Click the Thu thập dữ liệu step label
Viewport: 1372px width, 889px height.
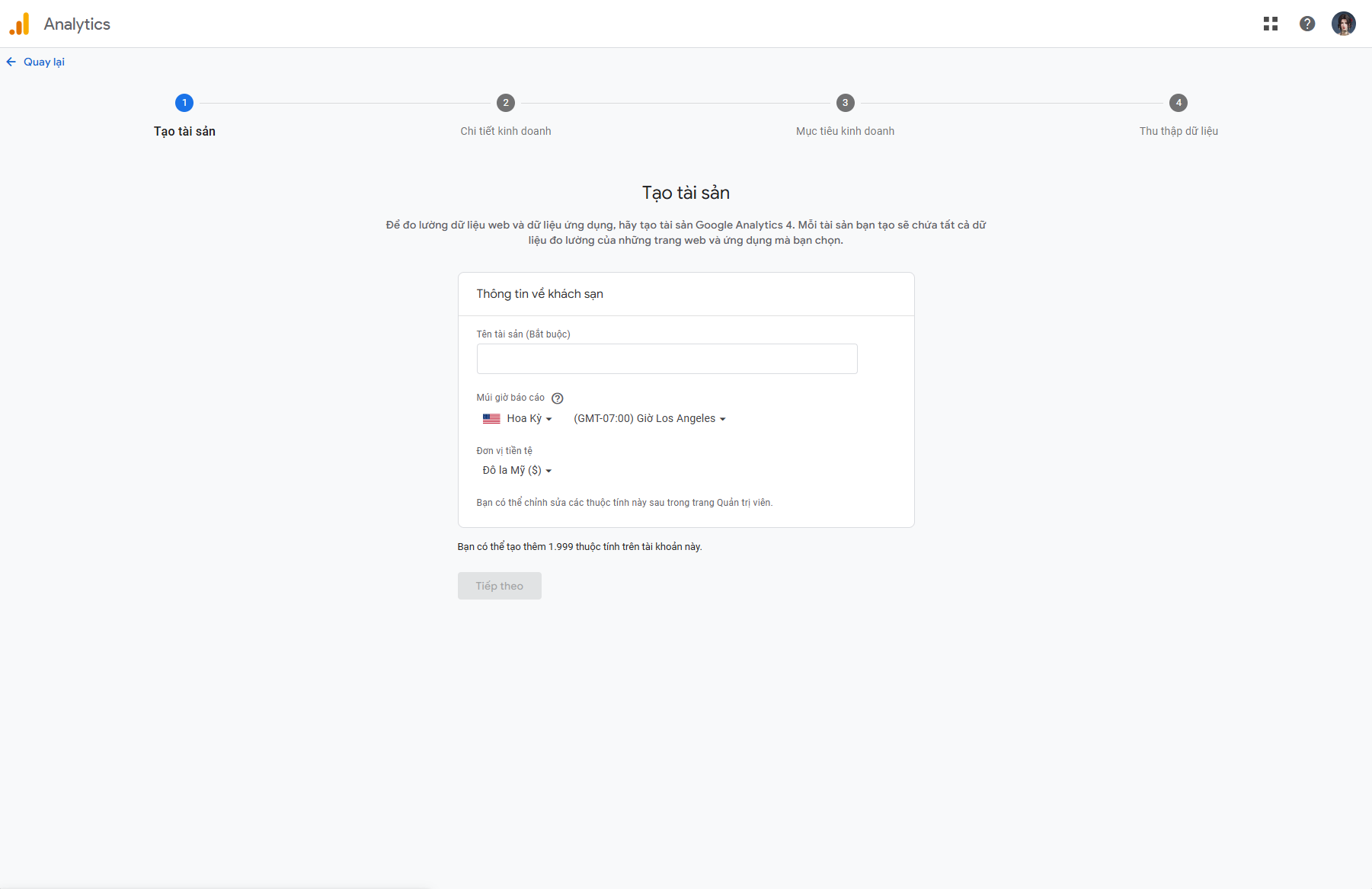point(1179,131)
